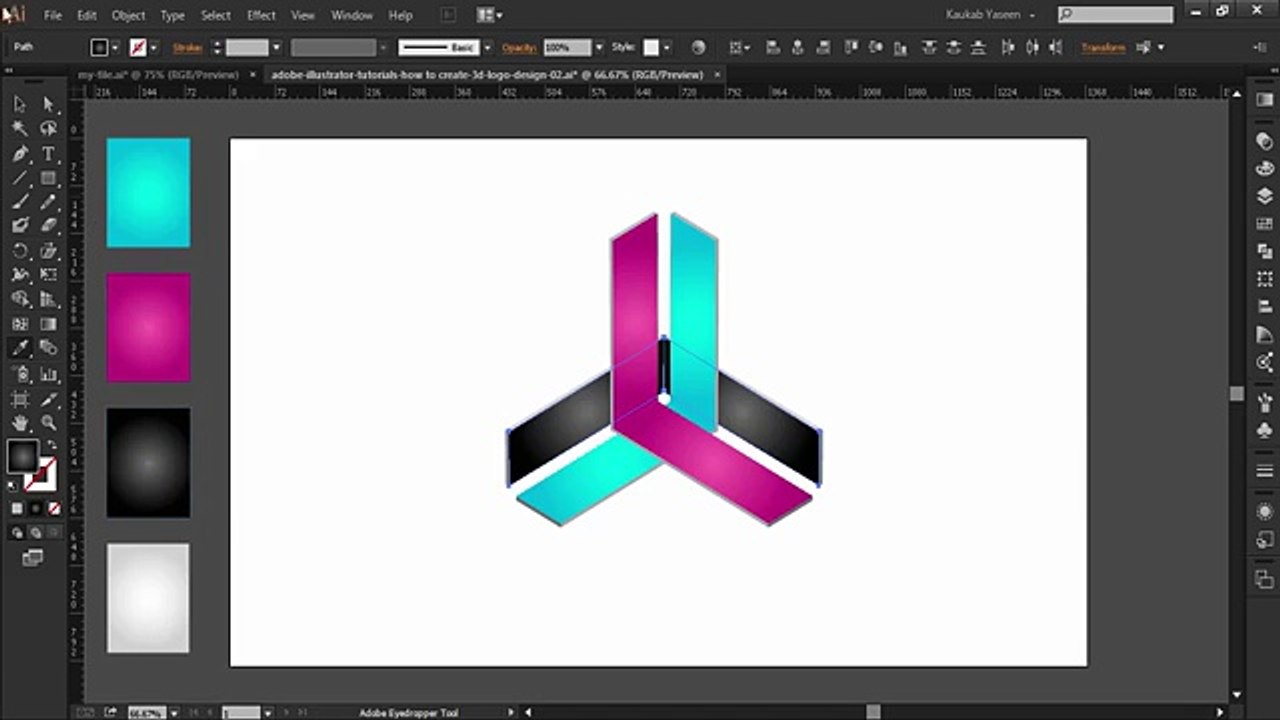Open the Kaukab Yaseen workspace dropdown

990,15
